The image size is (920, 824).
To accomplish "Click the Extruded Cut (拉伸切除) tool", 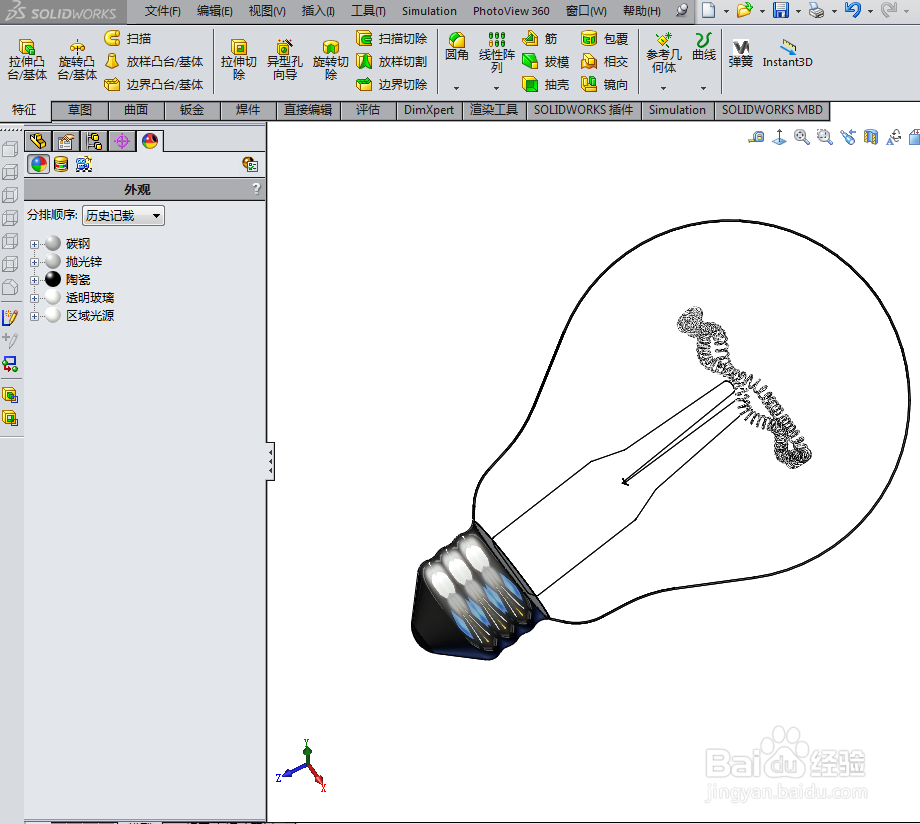I will 238,59.
